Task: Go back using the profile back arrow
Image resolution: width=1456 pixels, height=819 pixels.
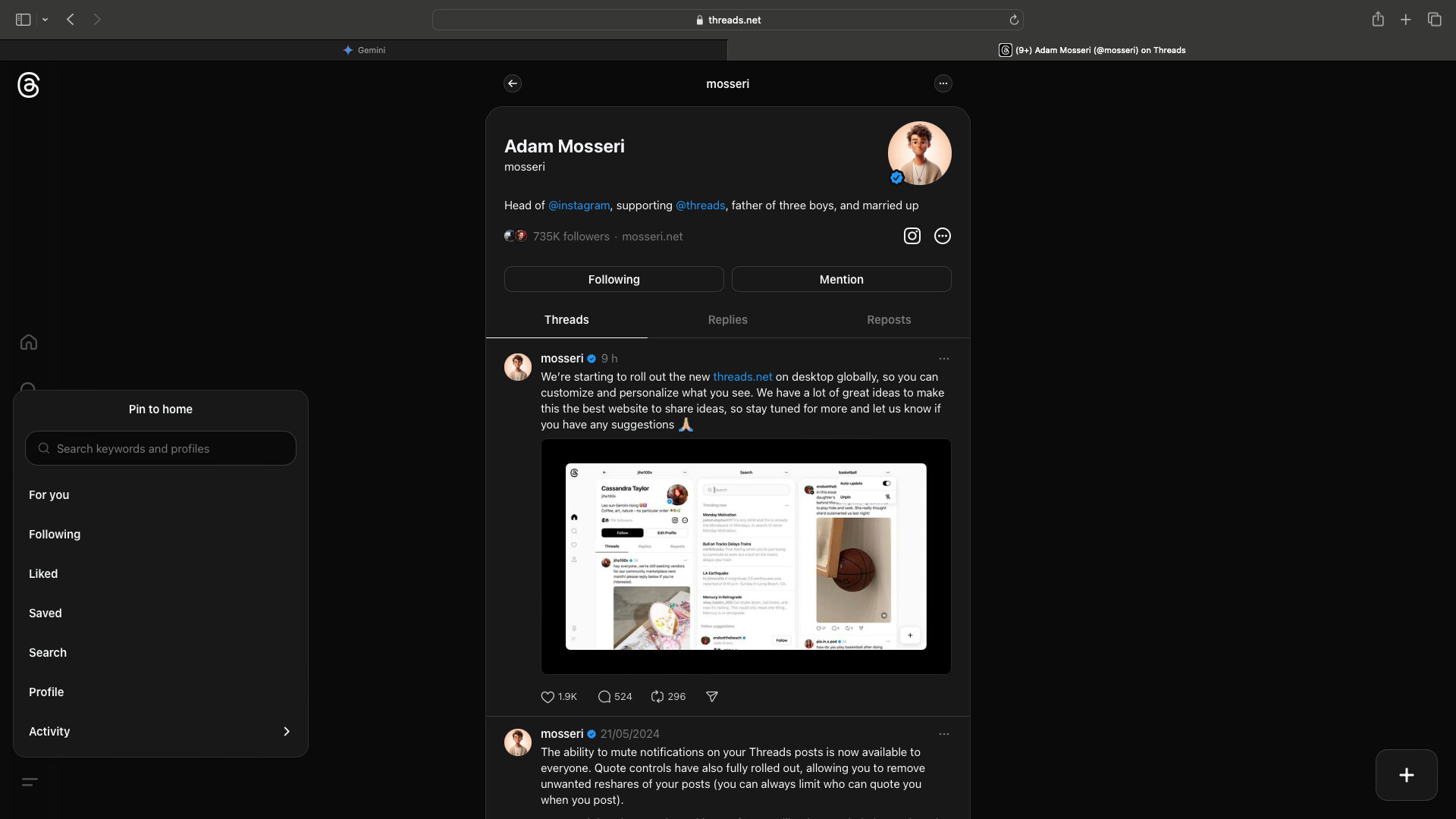Action: (513, 83)
